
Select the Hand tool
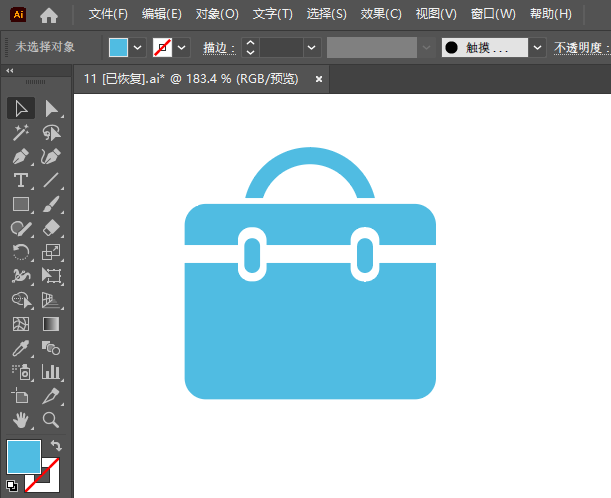point(21,420)
